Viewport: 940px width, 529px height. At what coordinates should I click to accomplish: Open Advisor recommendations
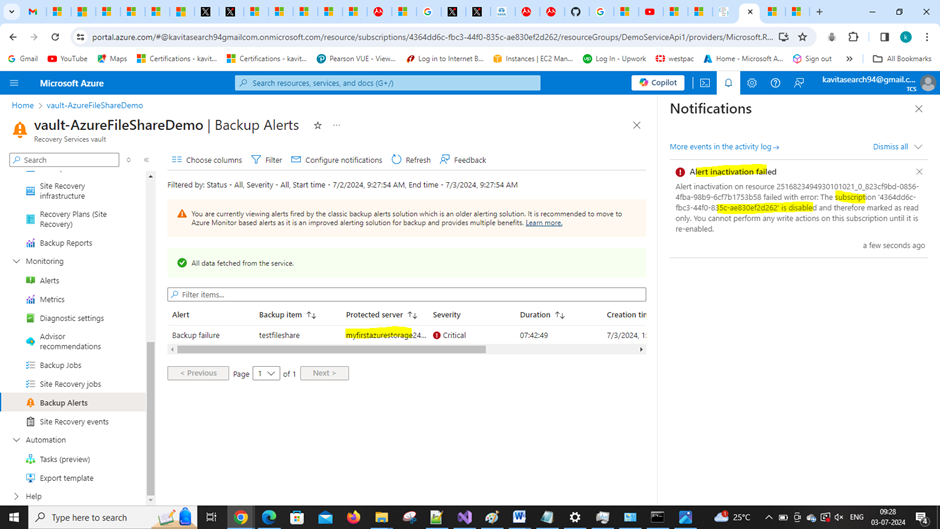click(x=70, y=341)
